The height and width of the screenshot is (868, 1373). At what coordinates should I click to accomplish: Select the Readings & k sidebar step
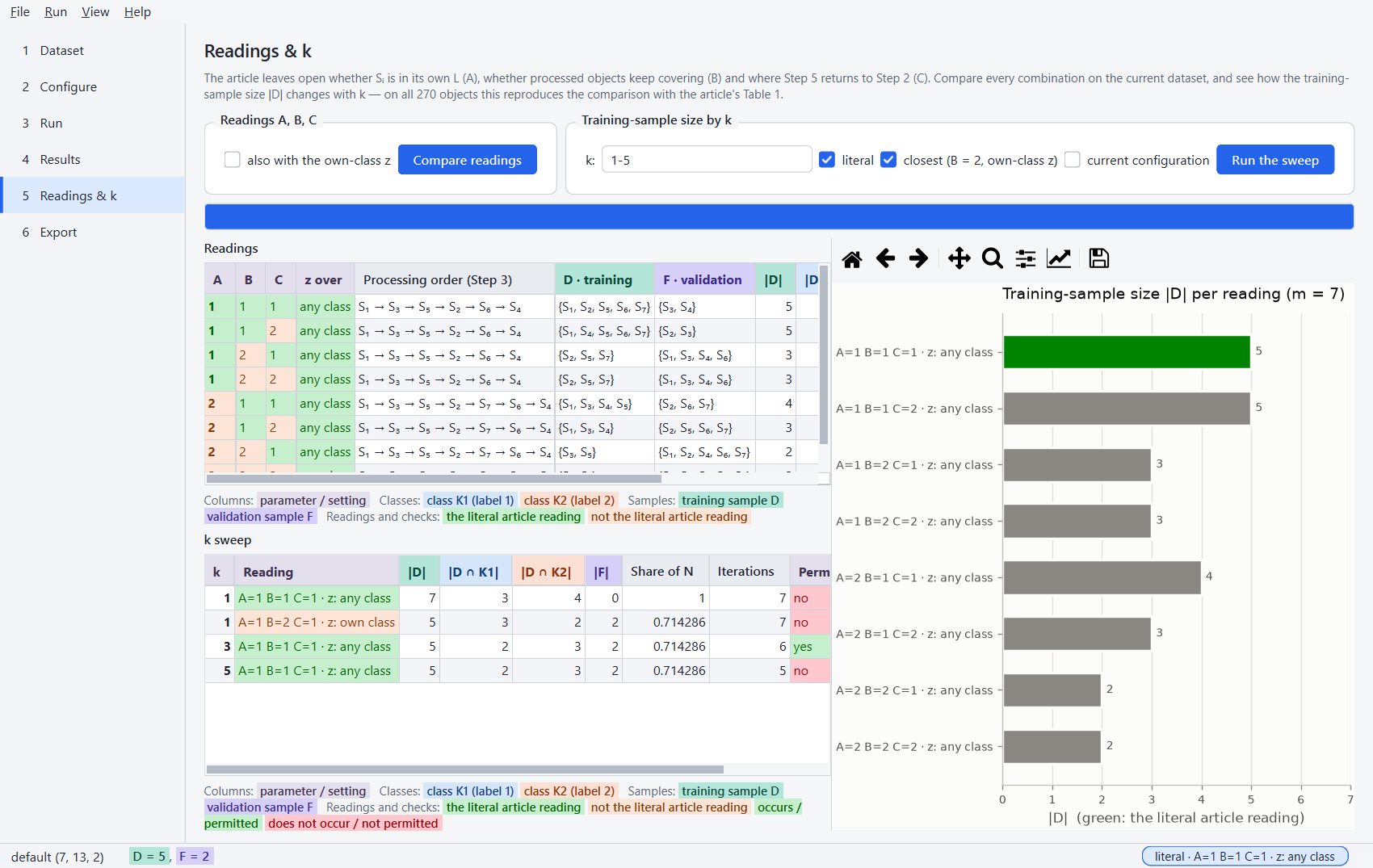tap(93, 195)
